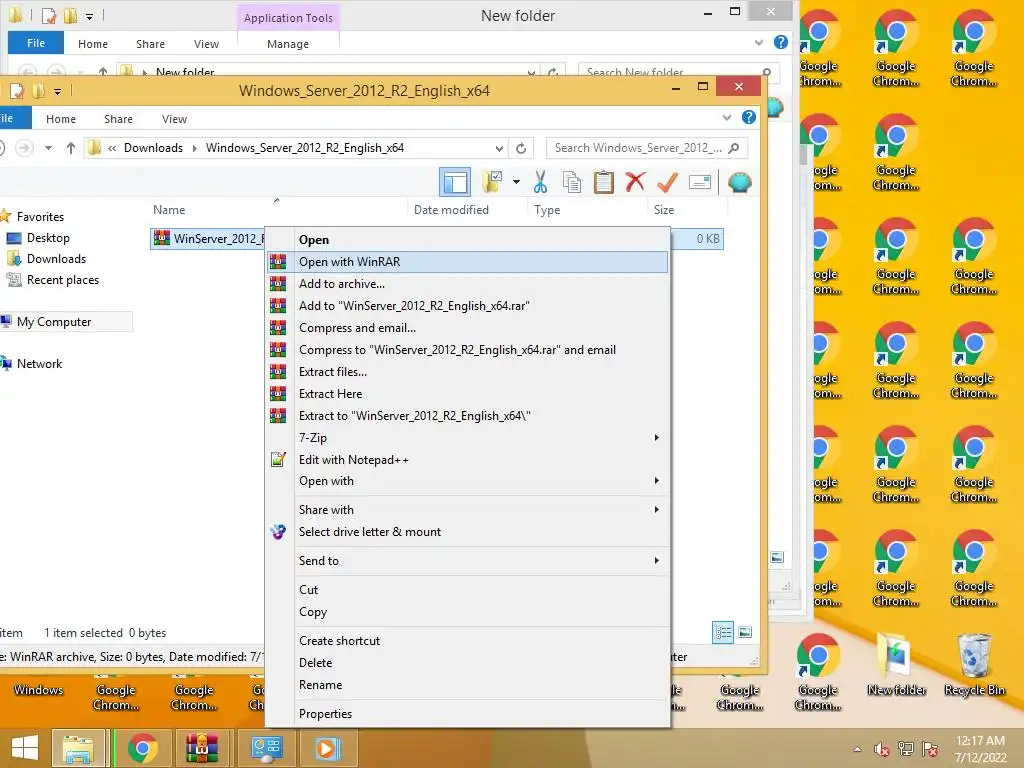This screenshot has width=1024, height=768.
Task: Choose Extract files... in the context menu
Action: [468, 372]
